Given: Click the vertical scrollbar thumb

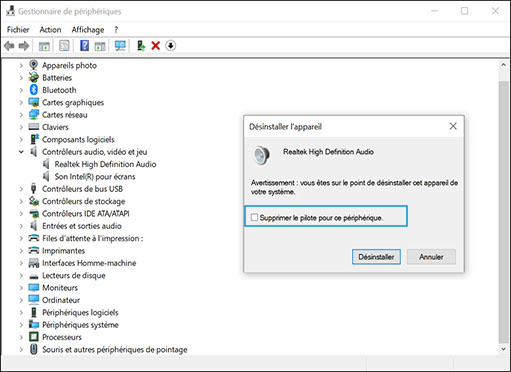Looking at the screenshot, I should tap(503, 212).
